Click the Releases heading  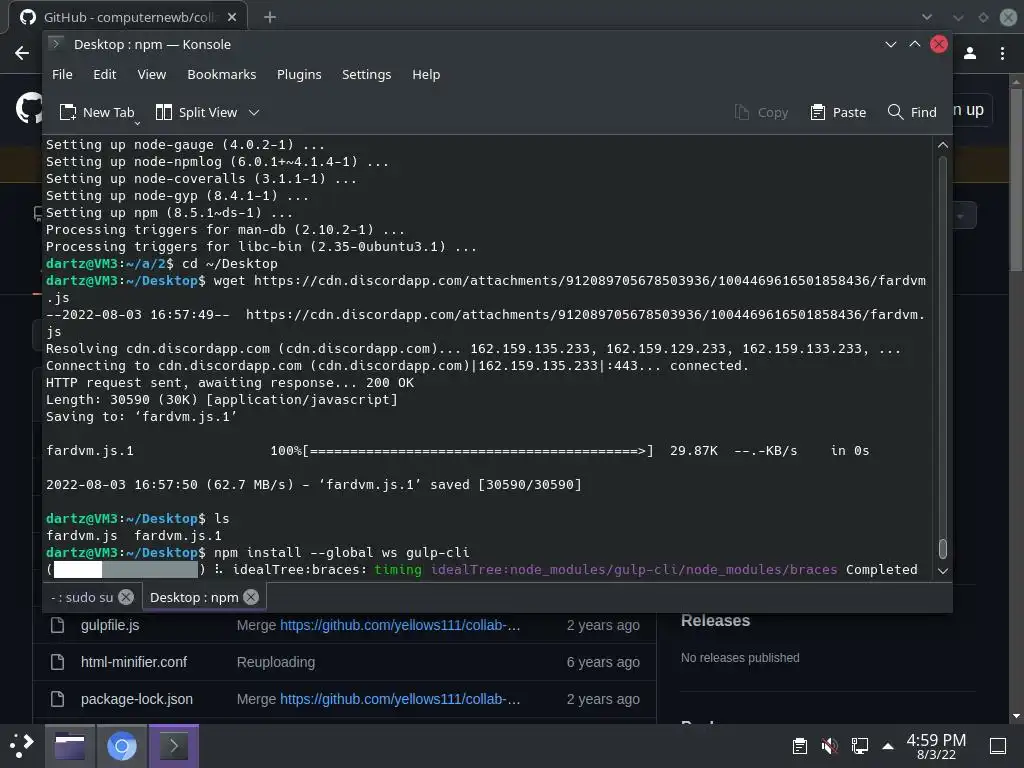[715, 620]
